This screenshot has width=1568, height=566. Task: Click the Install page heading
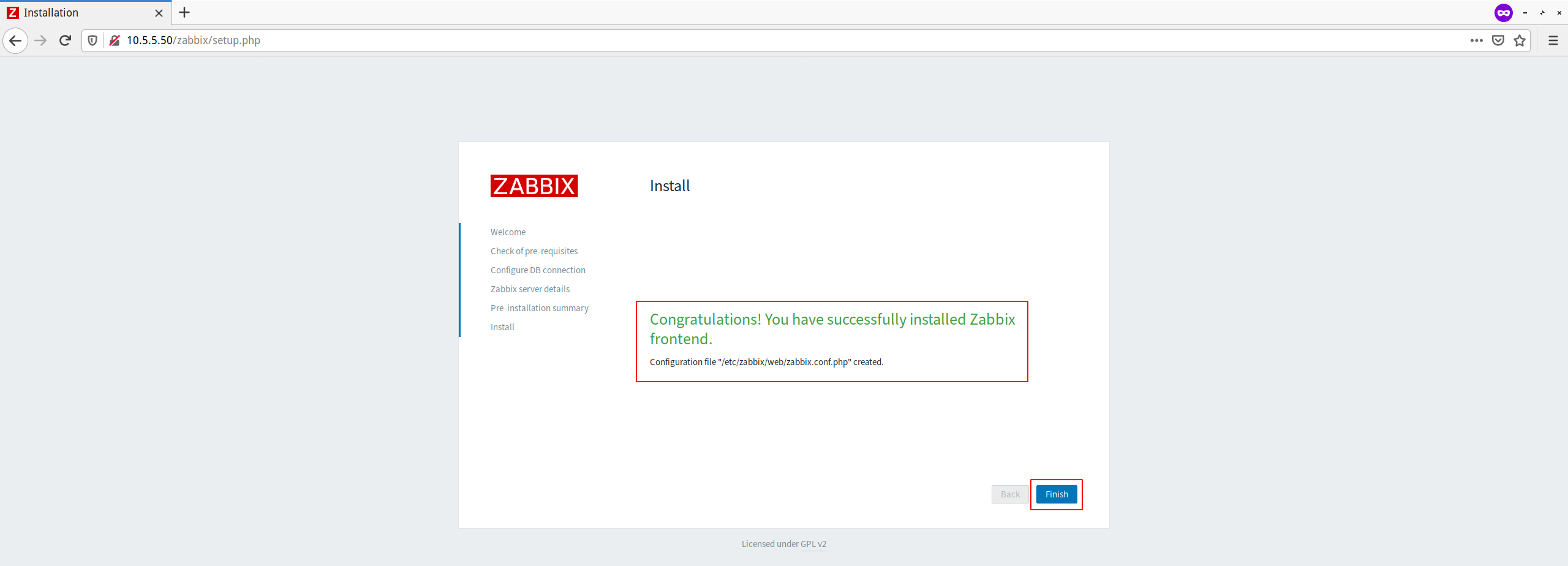point(669,186)
